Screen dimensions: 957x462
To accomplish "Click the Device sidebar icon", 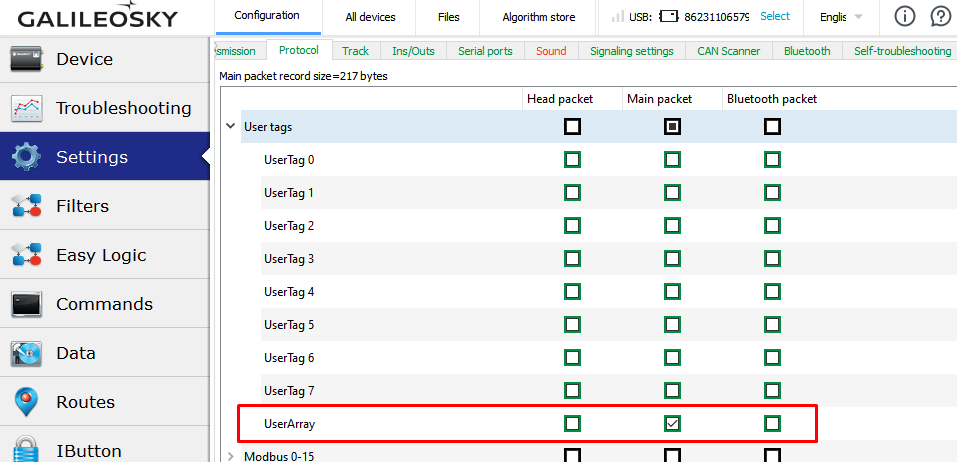I will (x=27, y=59).
